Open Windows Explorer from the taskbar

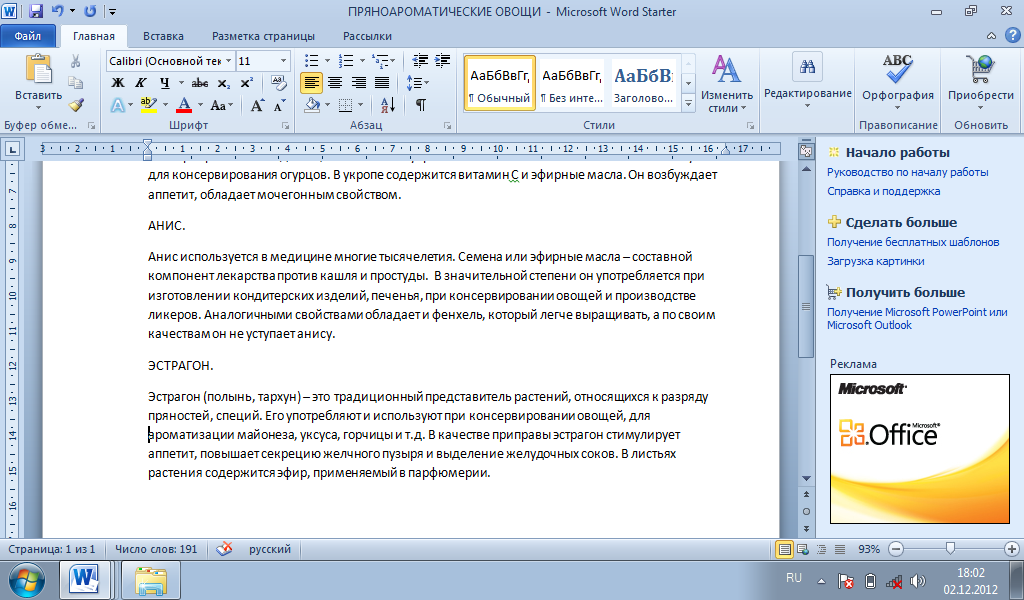[151, 580]
